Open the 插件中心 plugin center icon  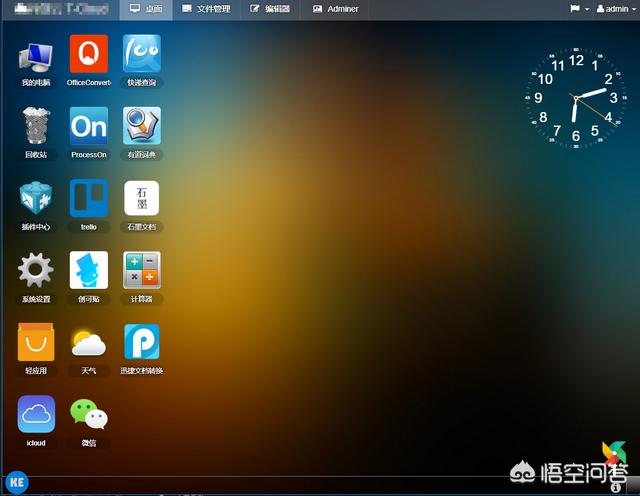tap(36, 198)
